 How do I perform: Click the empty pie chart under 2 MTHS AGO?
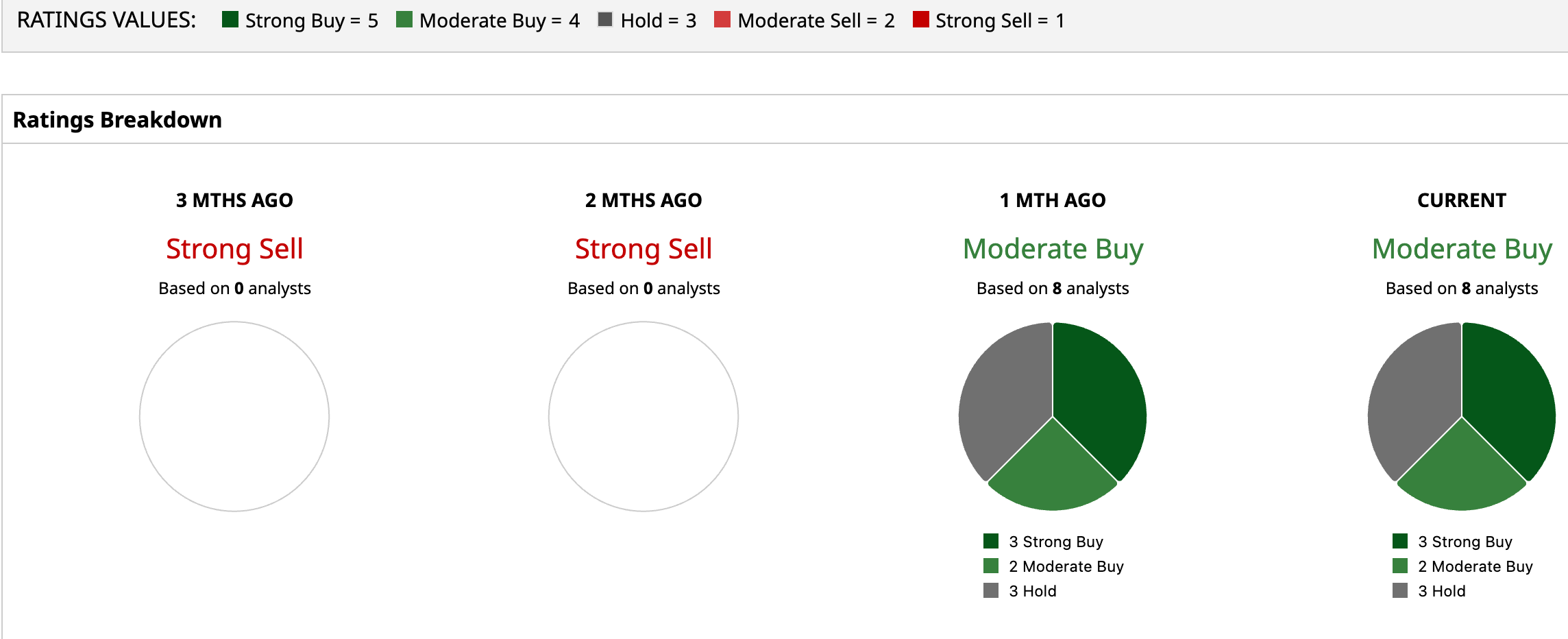644,416
